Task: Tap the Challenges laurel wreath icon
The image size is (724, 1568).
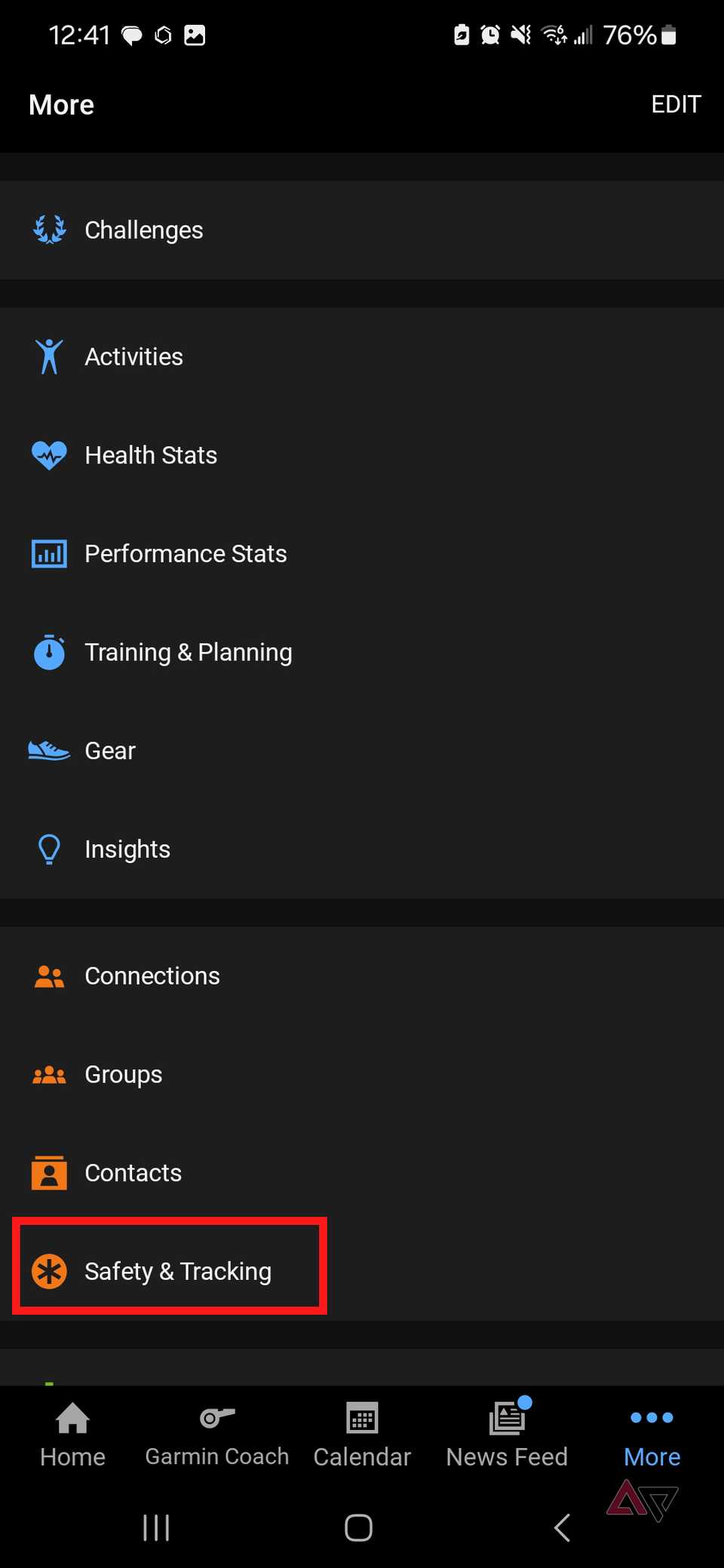Action: [x=50, y=230]
